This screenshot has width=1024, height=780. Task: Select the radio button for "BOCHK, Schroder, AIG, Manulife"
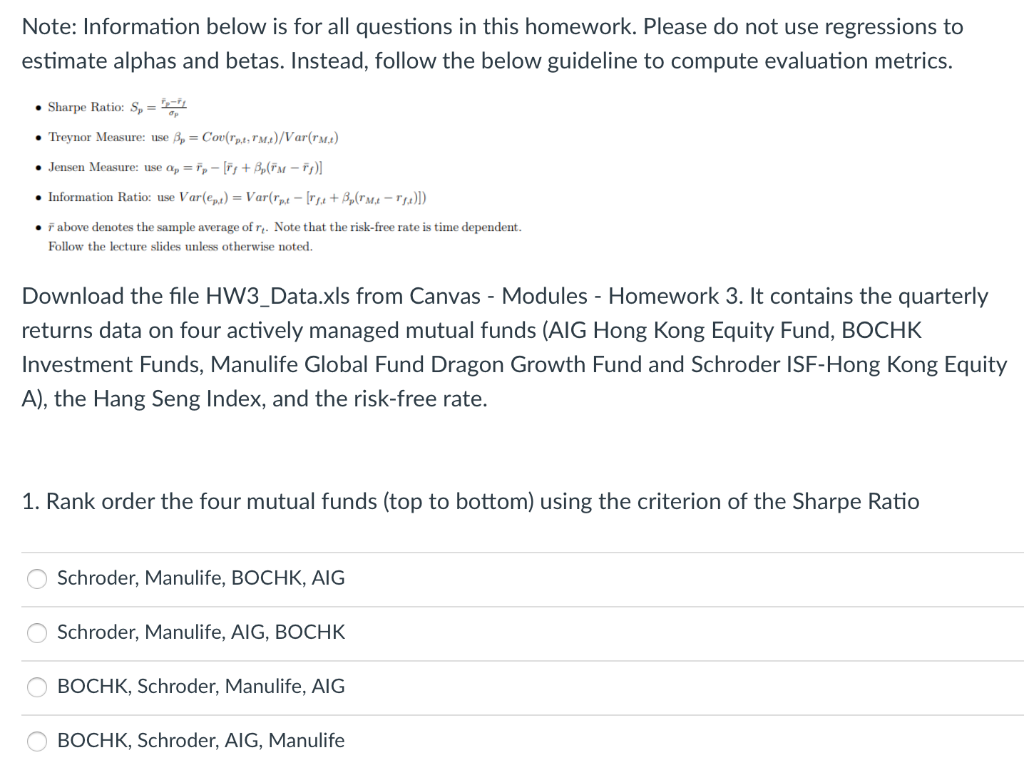(36, 741)
